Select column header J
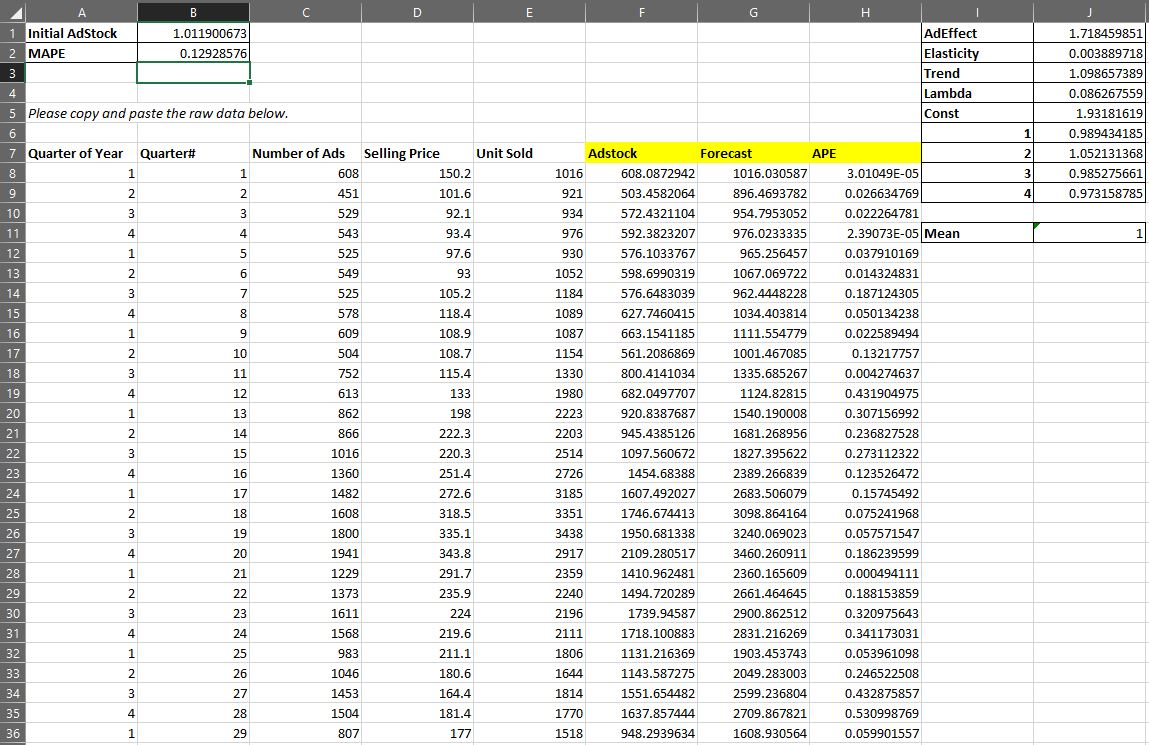This screenshot has width=1149, height=745. coord(1088,10)
